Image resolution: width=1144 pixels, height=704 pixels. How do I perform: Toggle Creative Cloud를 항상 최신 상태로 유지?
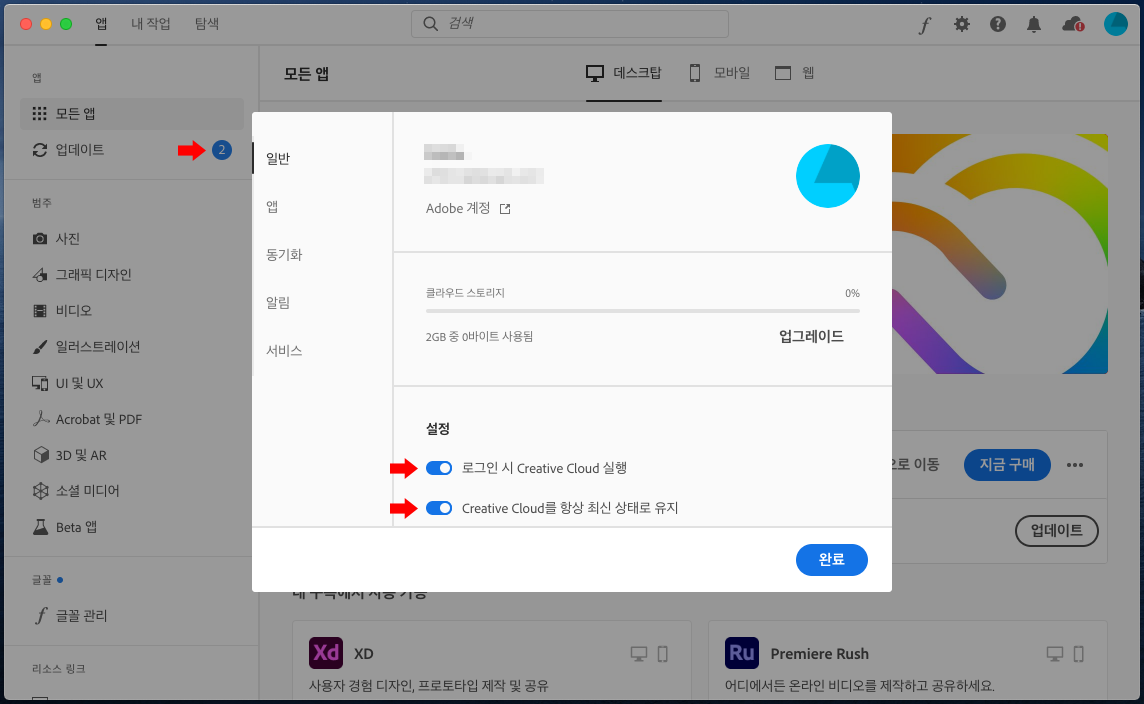pyautogui.click(x=438, y=508)
